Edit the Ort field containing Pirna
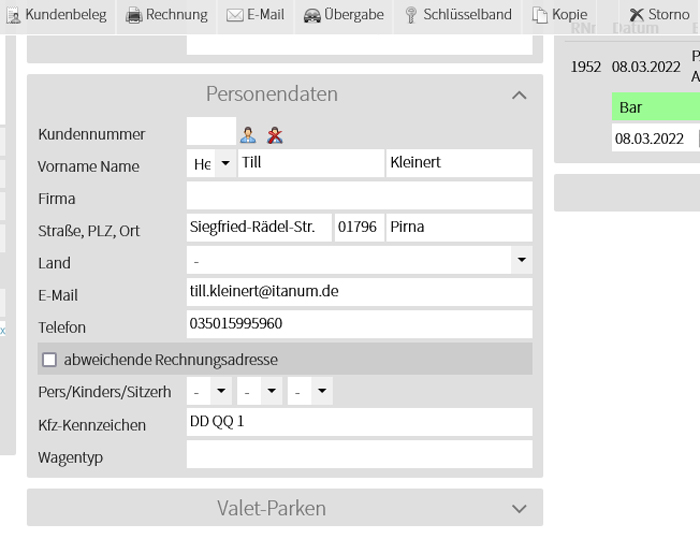This screenshot has width=700, height=539. tap(459, 228)
